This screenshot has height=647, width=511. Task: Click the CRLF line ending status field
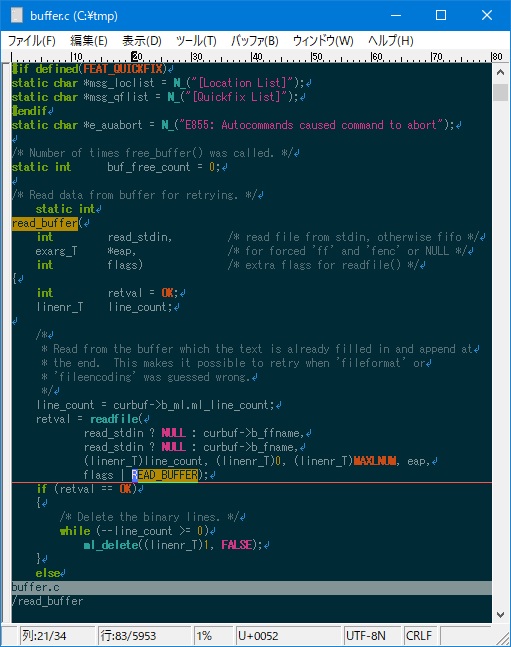pos(421,635)
